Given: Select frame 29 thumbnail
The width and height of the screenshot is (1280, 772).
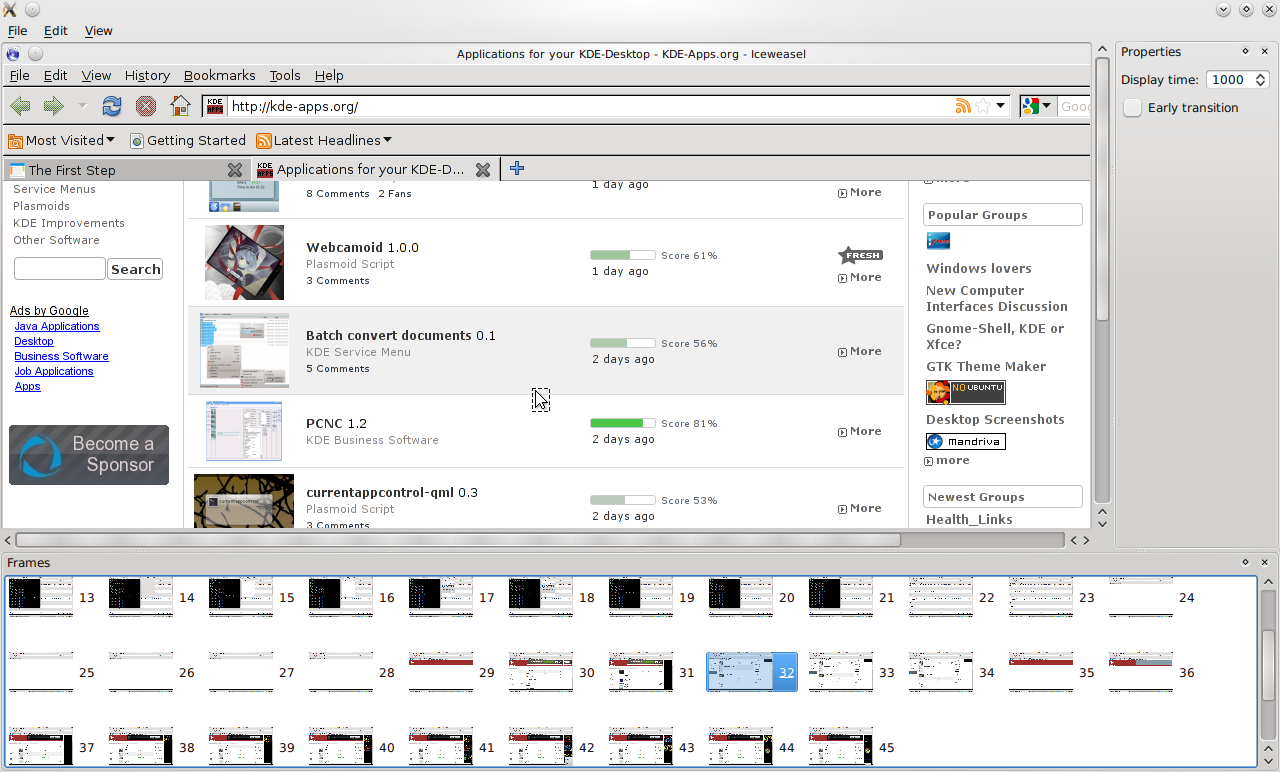Looking at the screenshot, I should (x=441, y=673).
